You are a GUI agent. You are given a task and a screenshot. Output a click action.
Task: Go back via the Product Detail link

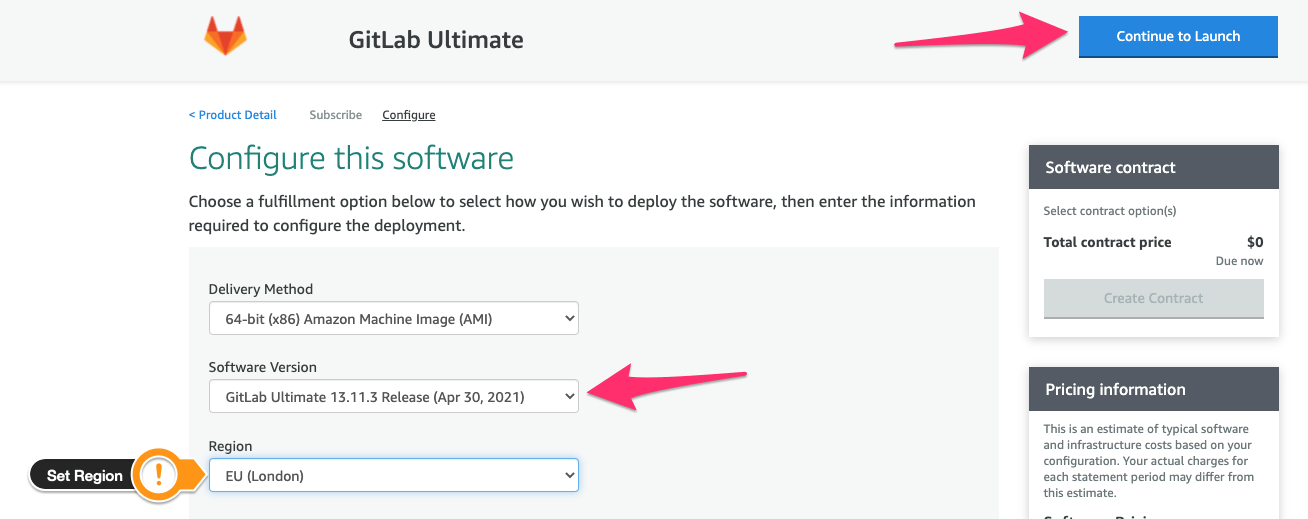tap(233, 115)
